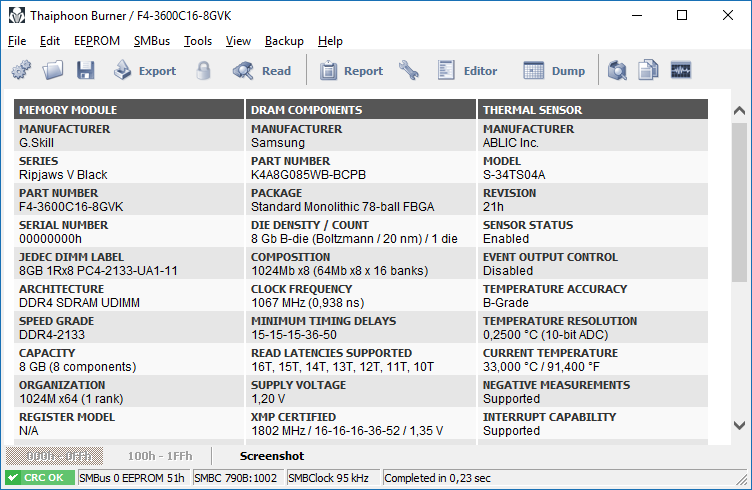Image resolution: width=752 pixels, height=490 pixels.
Task: Open the Edit menu
Action: click(50, 41)
